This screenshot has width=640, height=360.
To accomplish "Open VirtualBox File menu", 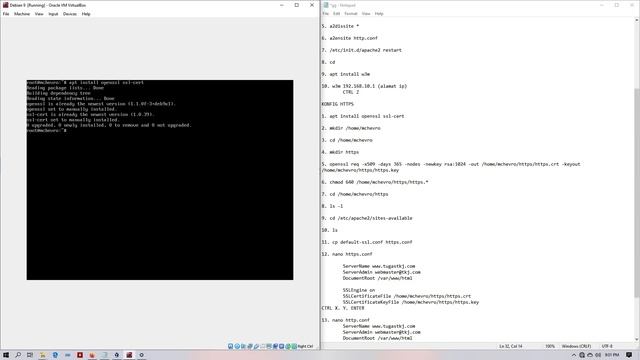I will [6, 14].
